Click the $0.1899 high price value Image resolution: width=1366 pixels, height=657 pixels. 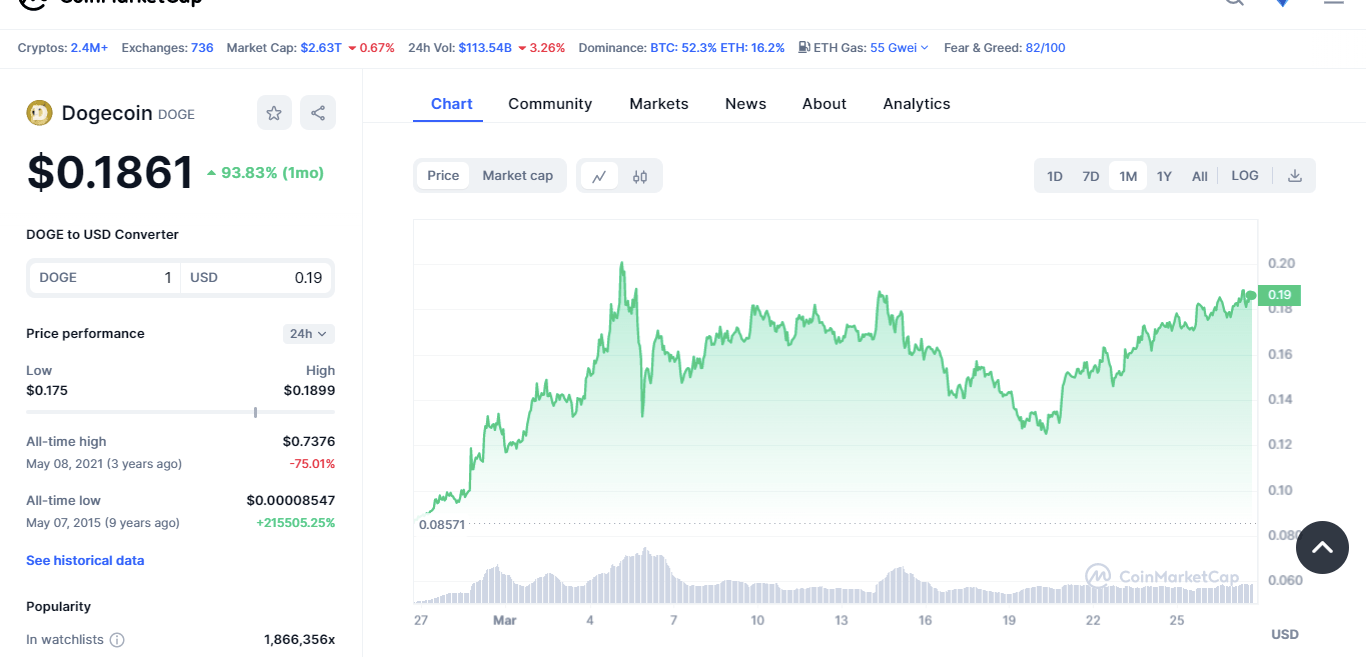coord(309,390)
